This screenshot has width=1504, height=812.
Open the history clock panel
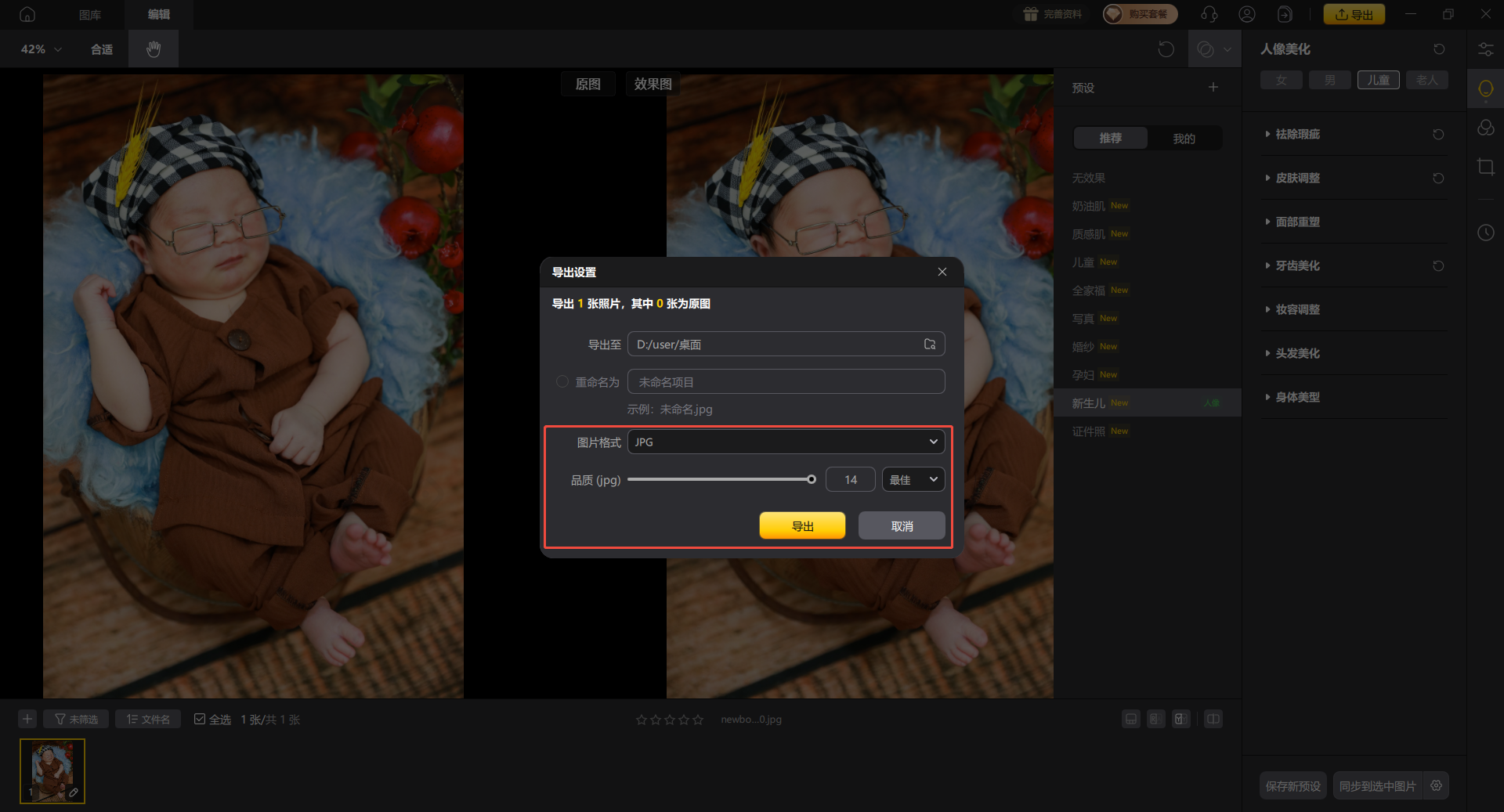1485,233
